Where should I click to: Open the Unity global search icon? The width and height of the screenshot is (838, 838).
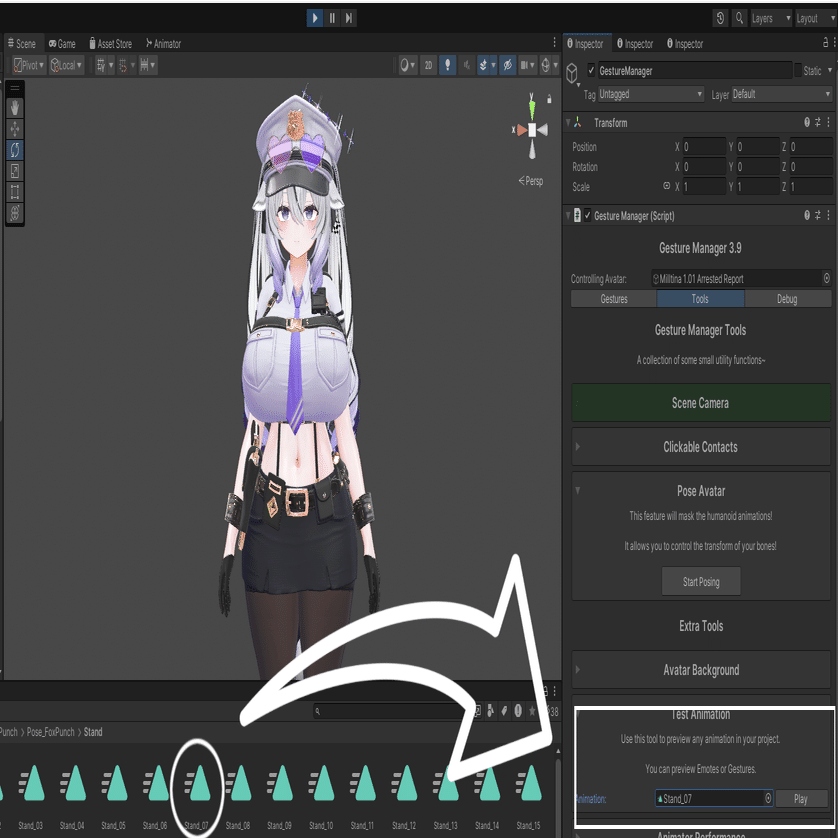[x=739, y=18]
